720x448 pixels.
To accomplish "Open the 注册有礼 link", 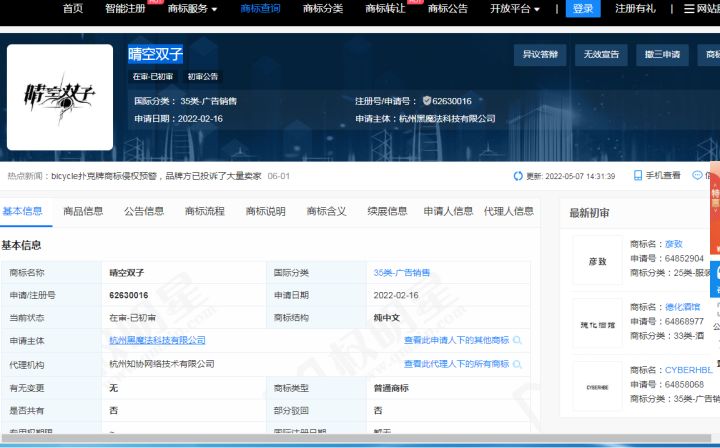I will coord(635,8).
